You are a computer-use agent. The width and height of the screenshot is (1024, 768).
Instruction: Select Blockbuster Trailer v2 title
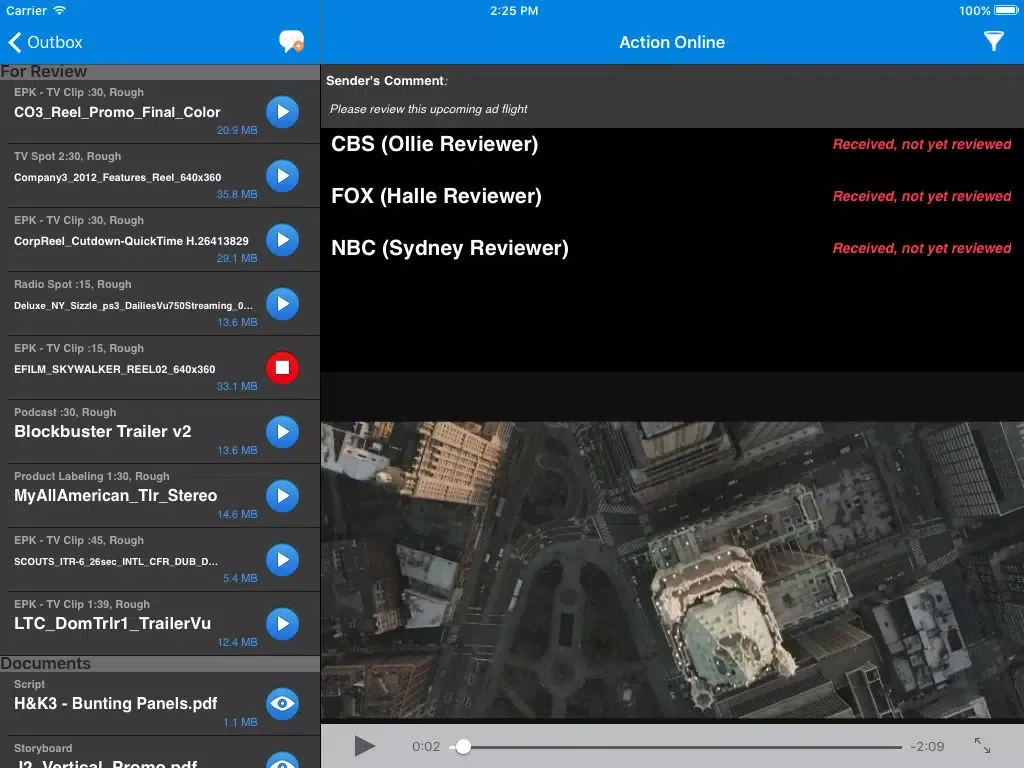point(103,432)
